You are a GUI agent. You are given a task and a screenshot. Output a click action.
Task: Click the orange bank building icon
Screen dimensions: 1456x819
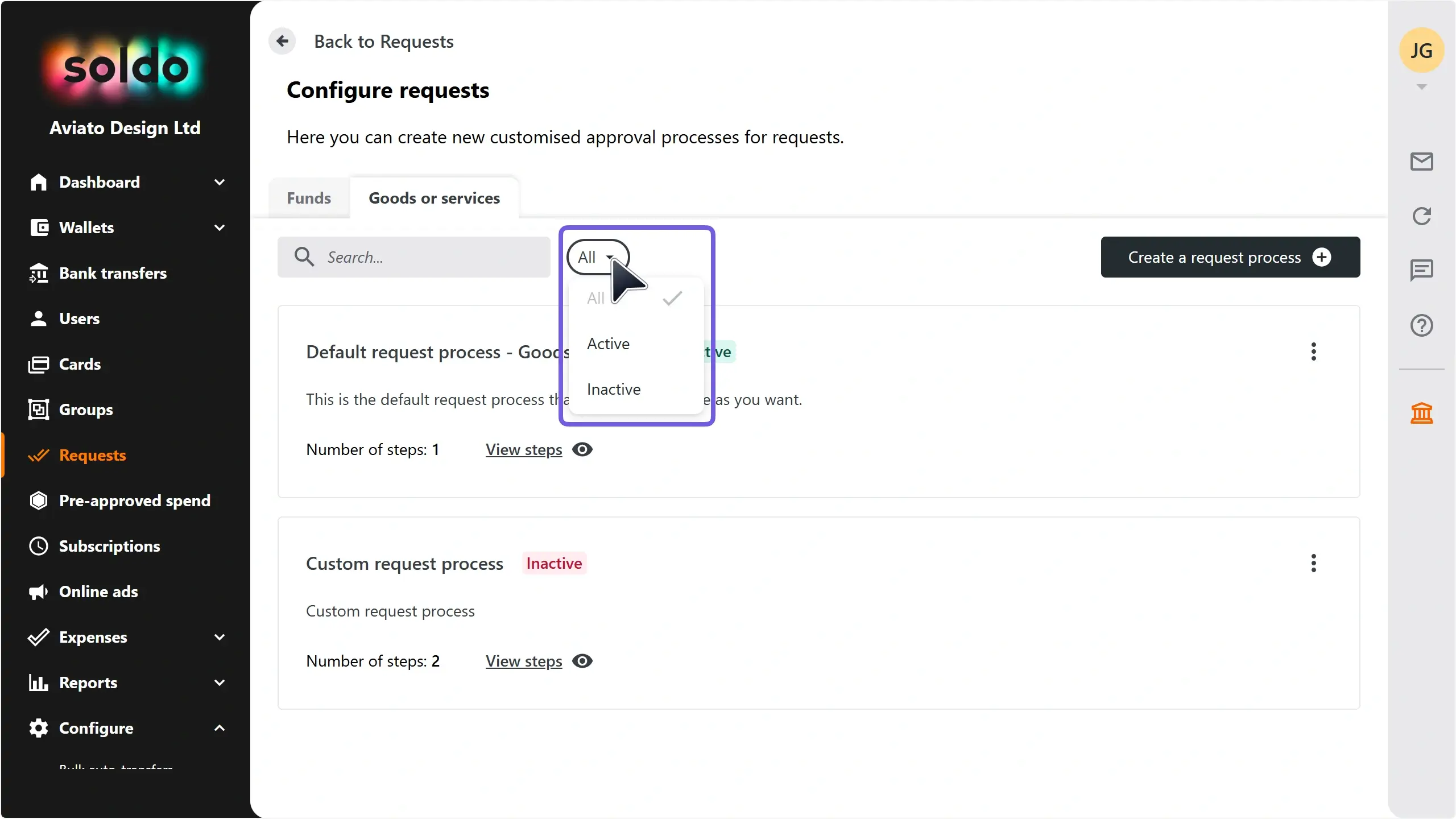pyautogui.click(x=1421, y=413)
